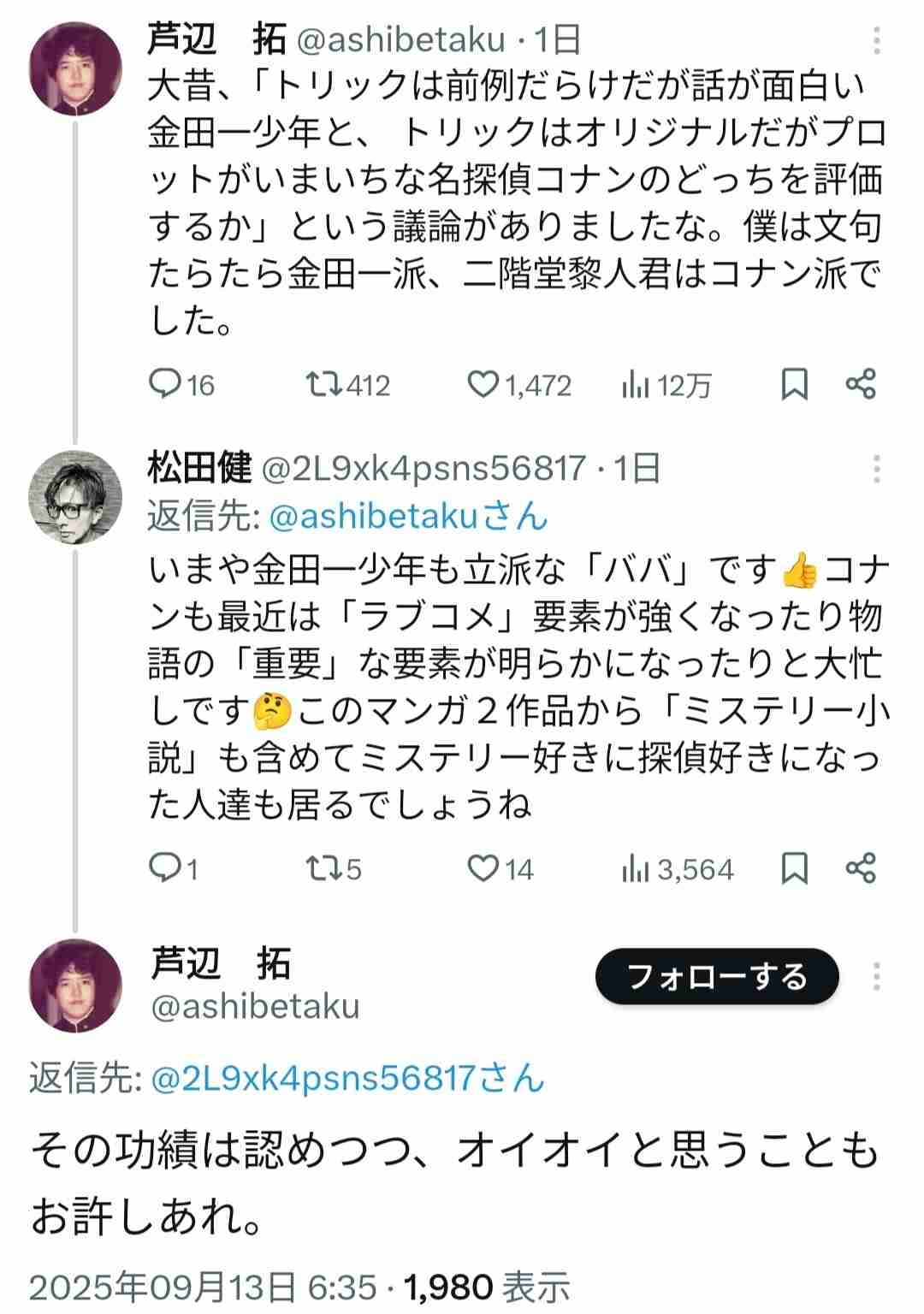Viewport: 924px width, 1314px height.
Task: View analytics showing 12万 views
Action: pyautogui.click(x=634, y=386)
